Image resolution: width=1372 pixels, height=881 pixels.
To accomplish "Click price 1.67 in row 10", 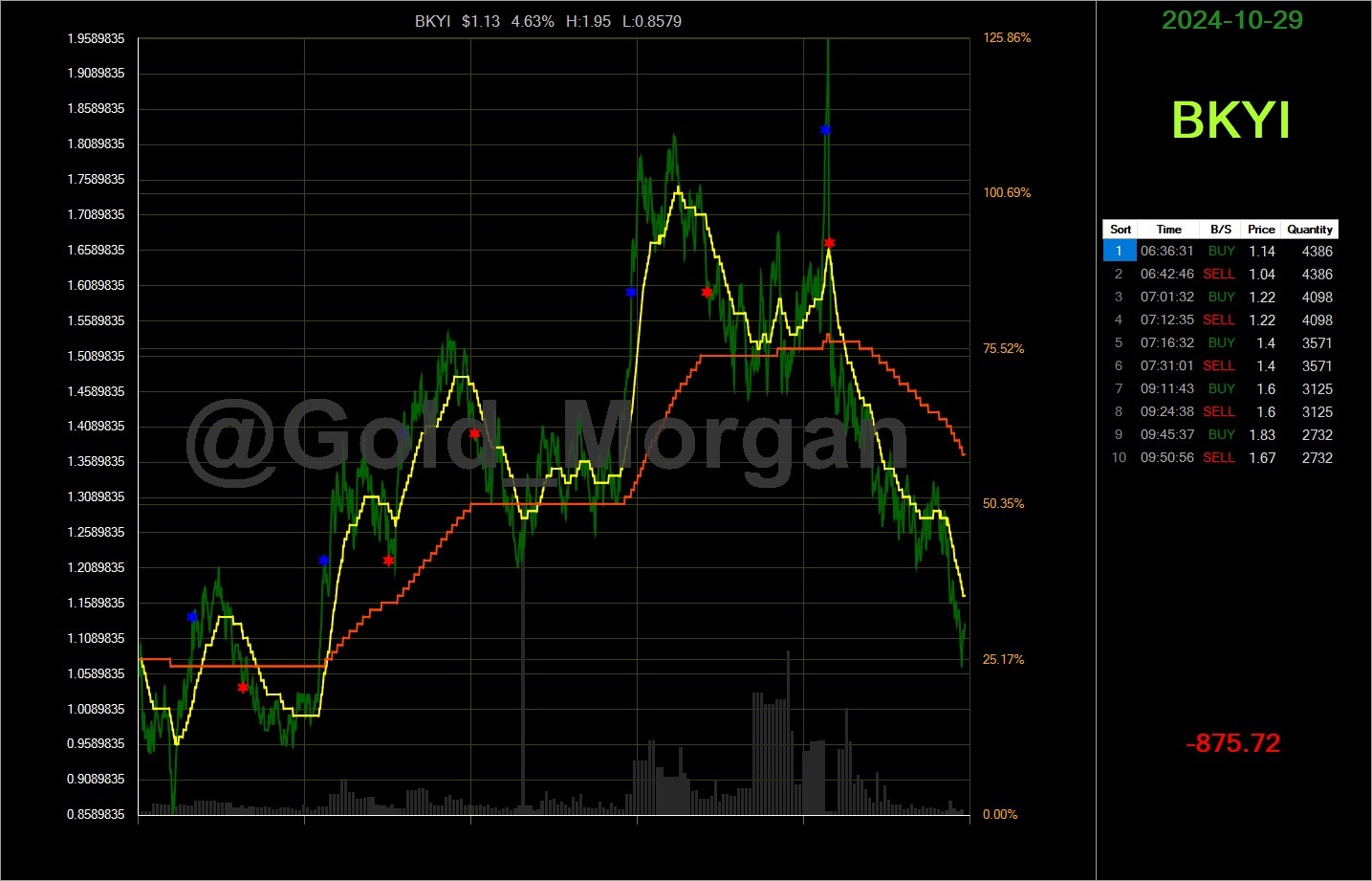I will [x=1262, y=457].
